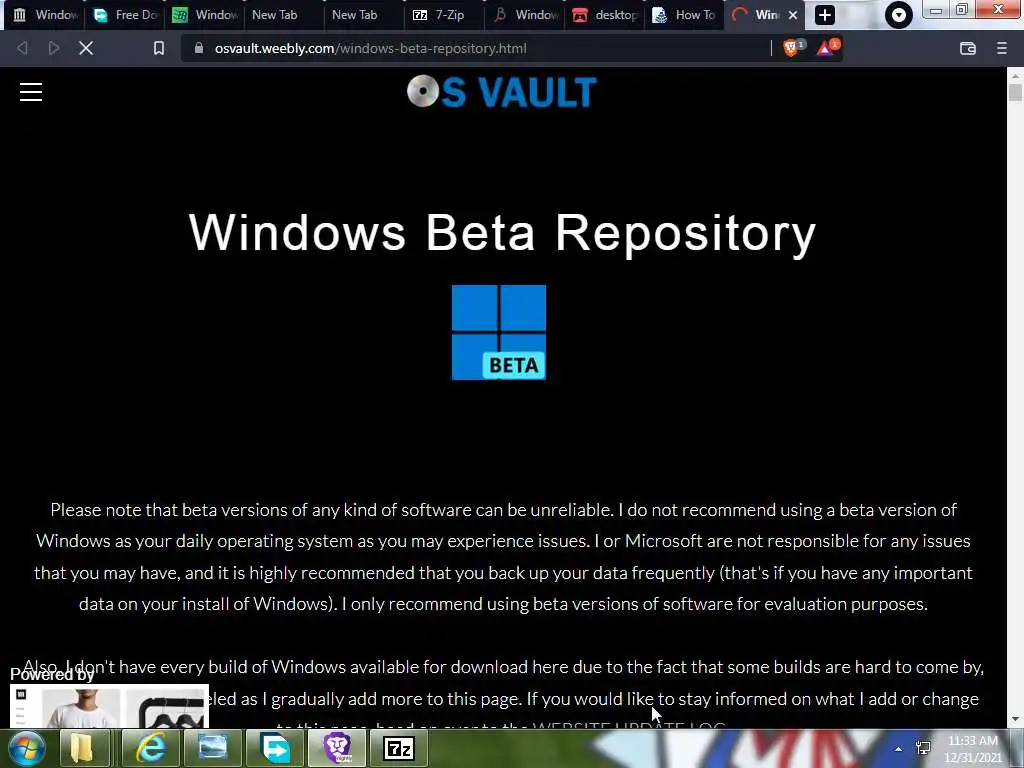
Task: Click the Powered by ad thumbnail
Action: (109, 706)
